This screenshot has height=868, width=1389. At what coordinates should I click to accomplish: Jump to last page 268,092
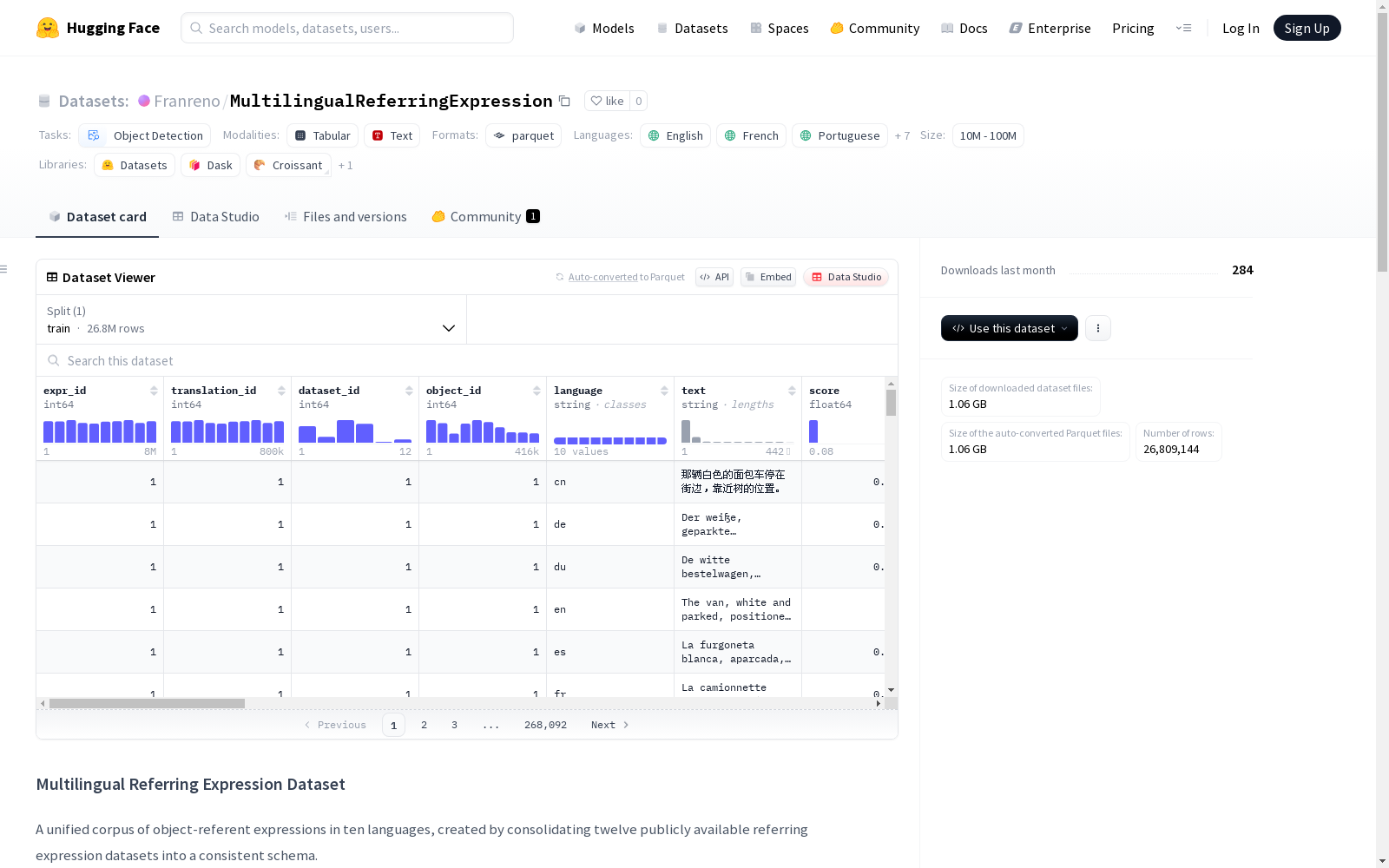coord(545,725)
